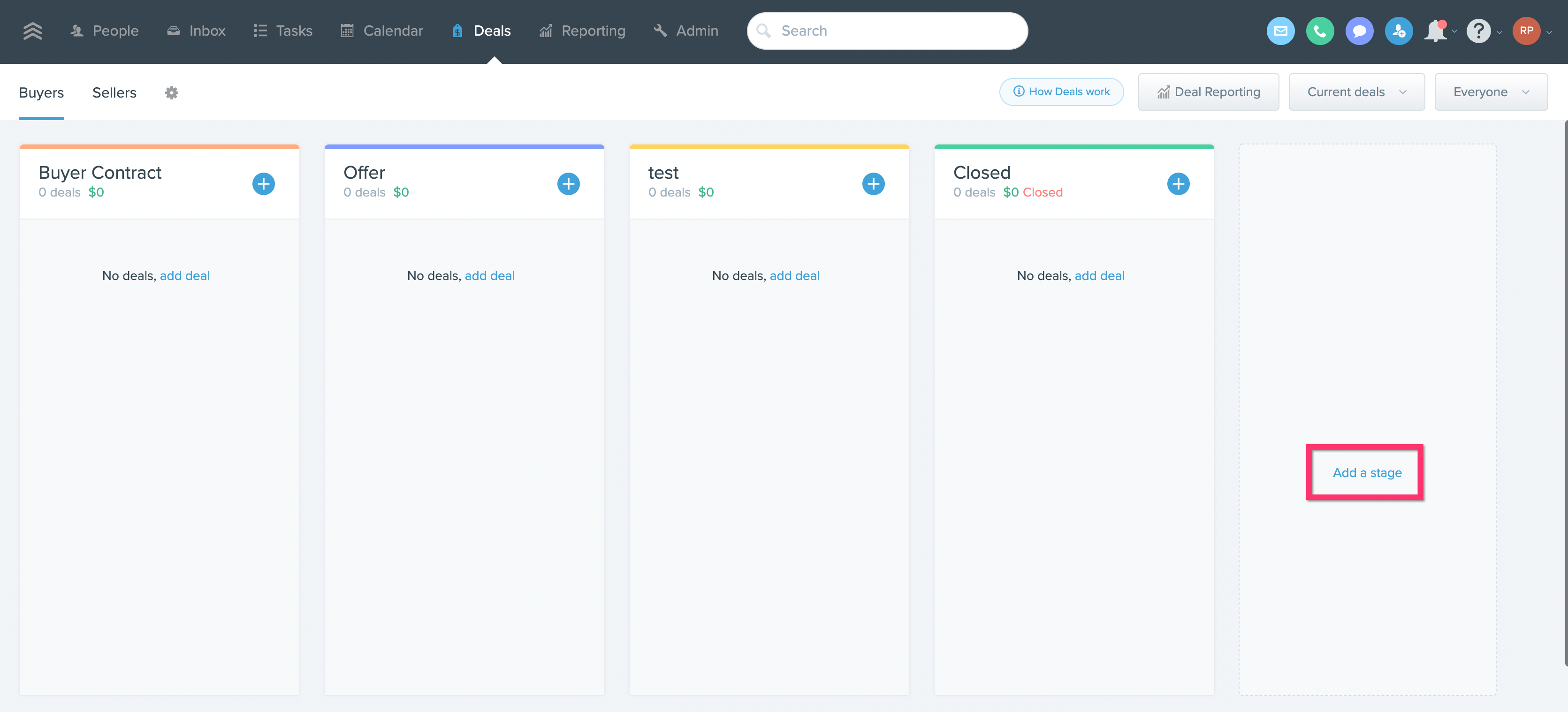Click the add person icon

tap(1399, 30)
